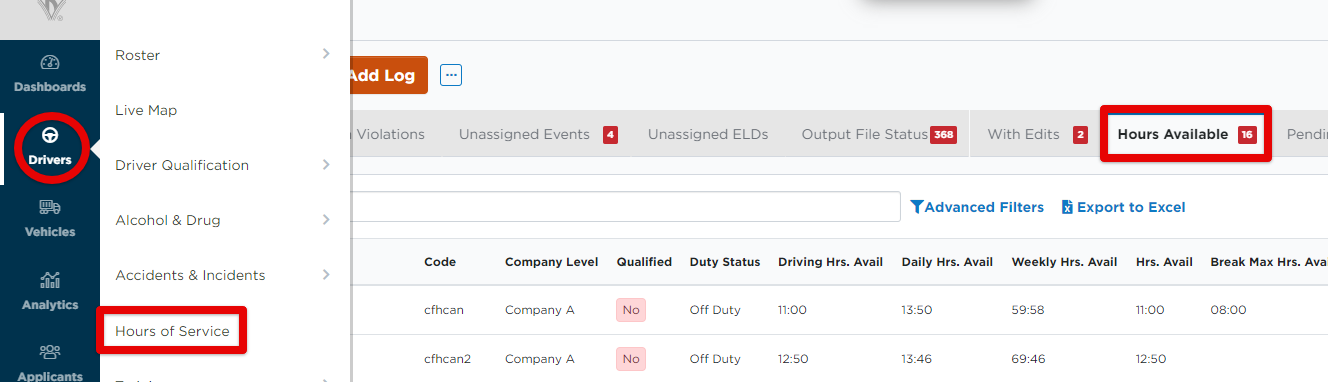Select the Hours of Service menu item
Image resolution: width=1328 pixels, height=382 pixels.
tap(172, 331)
